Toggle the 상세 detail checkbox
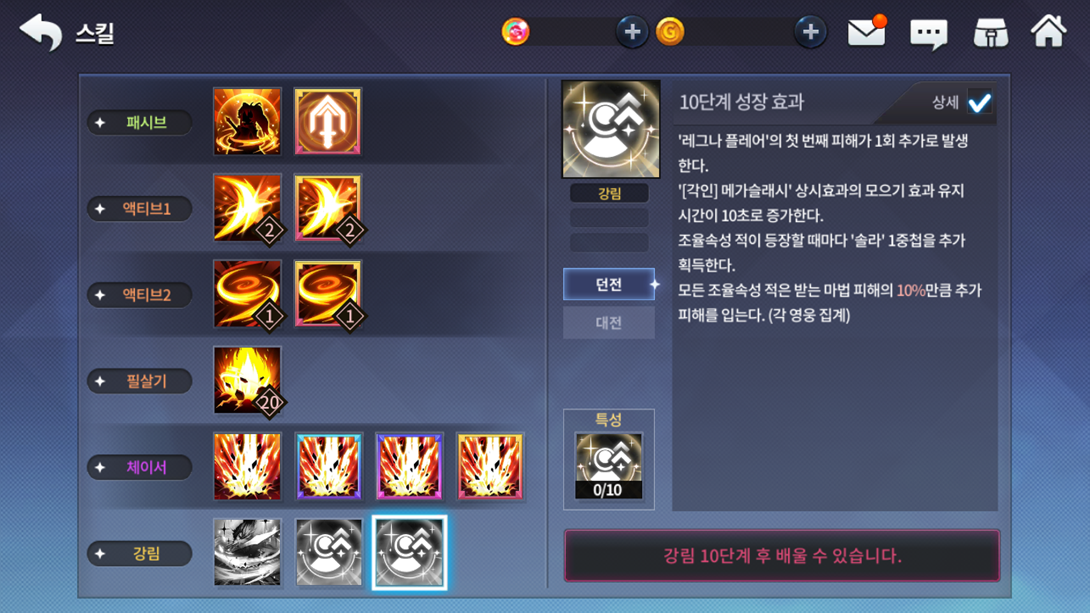This screenshot has height=613, width=1090. click(979, 103)
